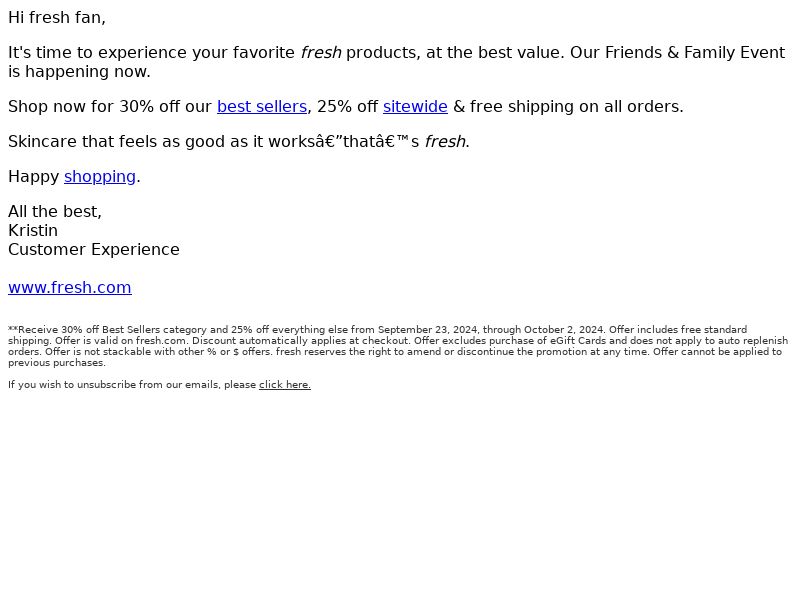The image size is (800, 600).
Task: Click the 'is happening now.' sentence
Action: [x=79, y=72]
